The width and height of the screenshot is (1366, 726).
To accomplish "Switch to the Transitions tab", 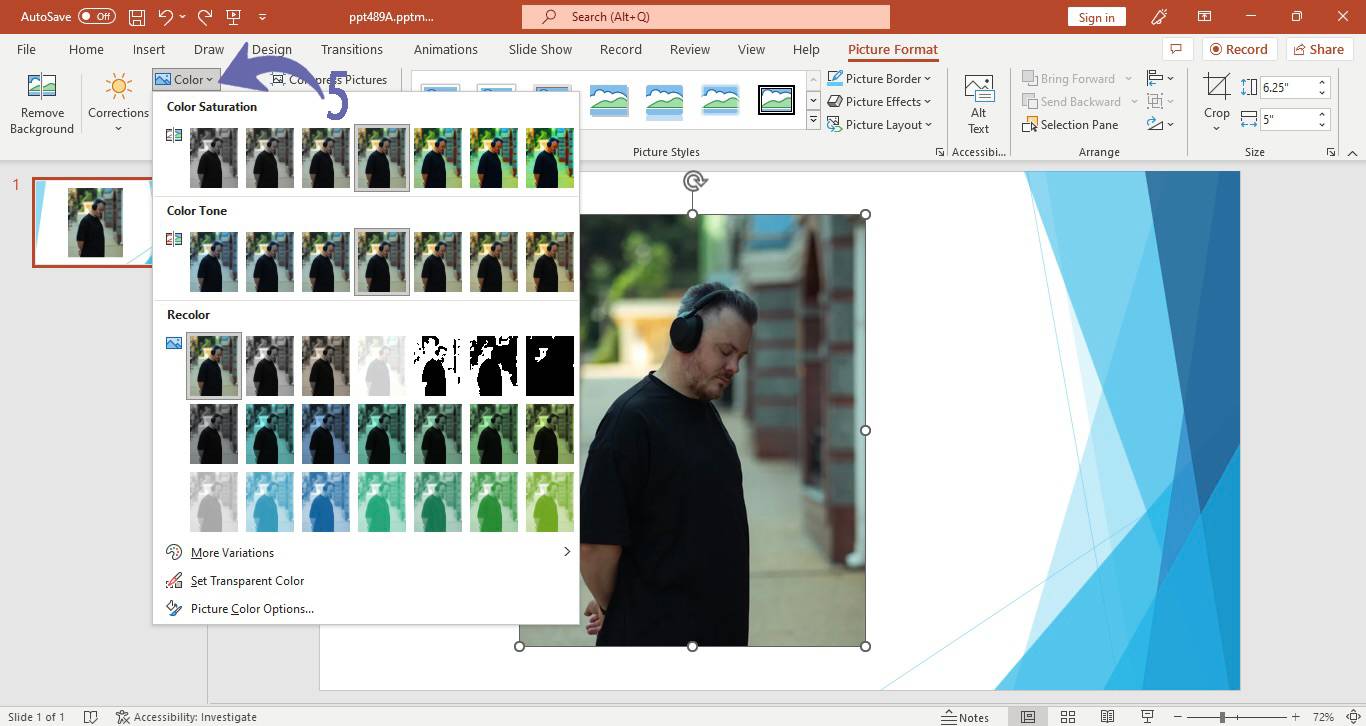I will (351, 49).
